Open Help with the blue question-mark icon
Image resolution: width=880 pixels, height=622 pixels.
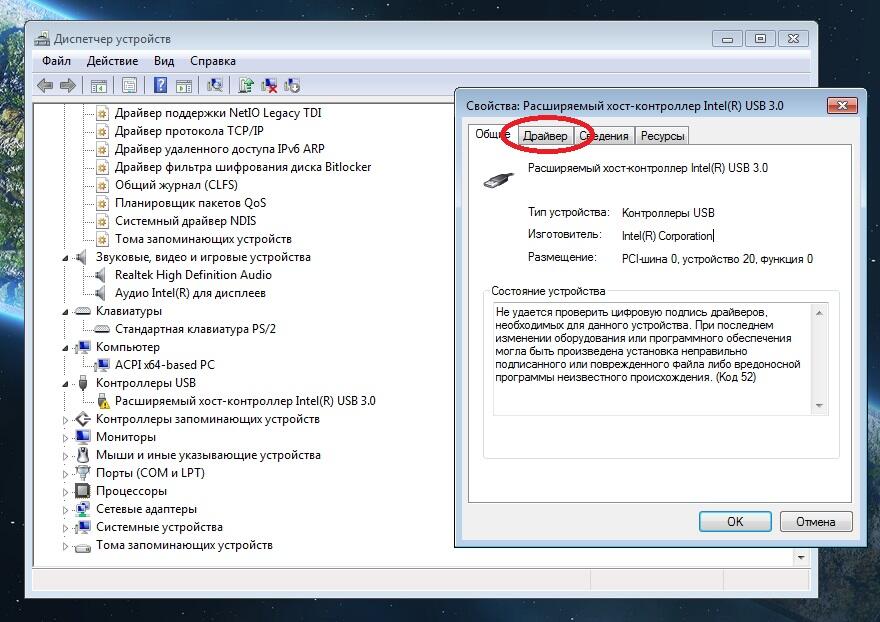[x=161, y=85]
